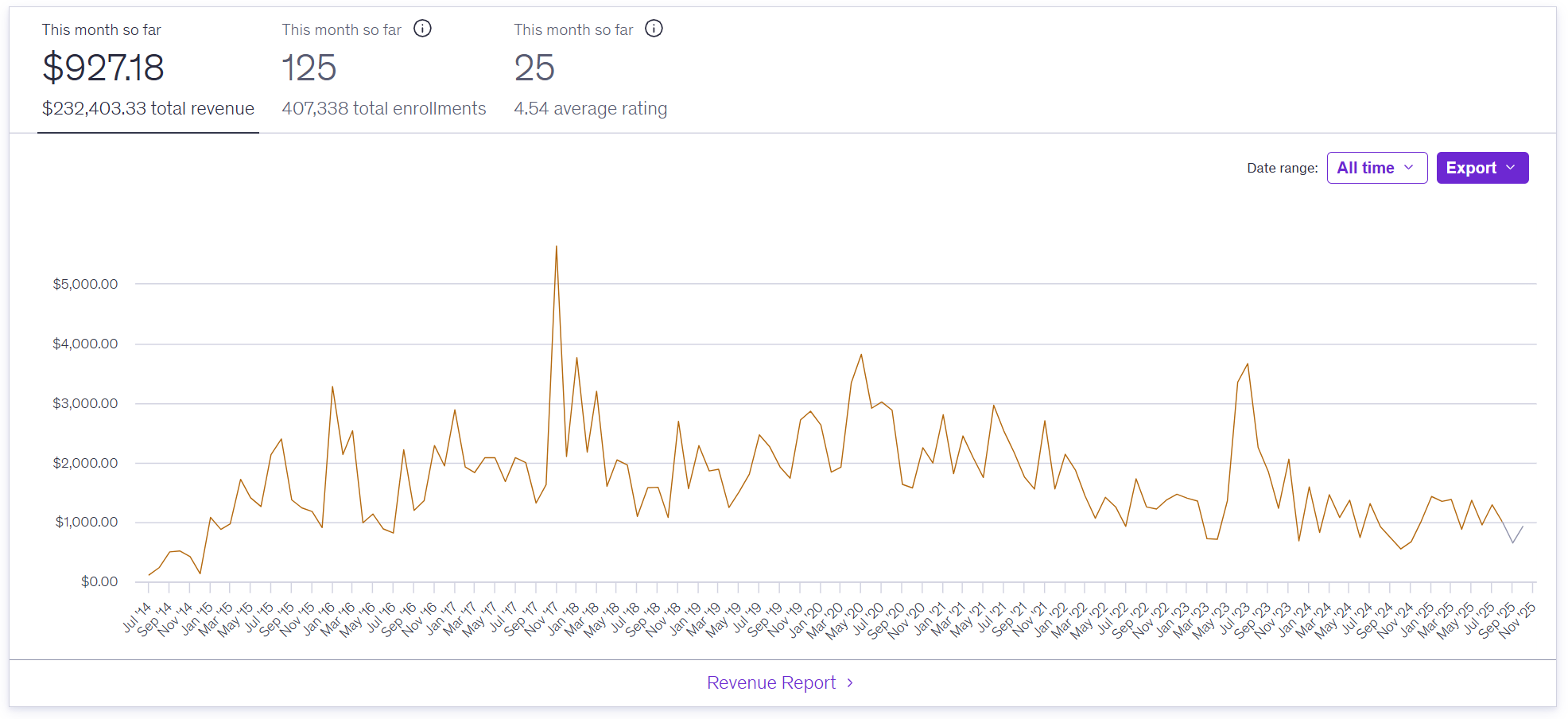Click the chevron inside the All time selector
Image resolution: width=1568 pixels, height=719 pixels.
(x=1409, y=168)
